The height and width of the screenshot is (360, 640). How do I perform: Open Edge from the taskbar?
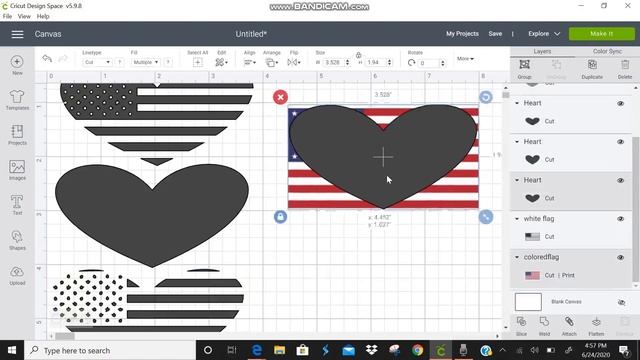256,350
